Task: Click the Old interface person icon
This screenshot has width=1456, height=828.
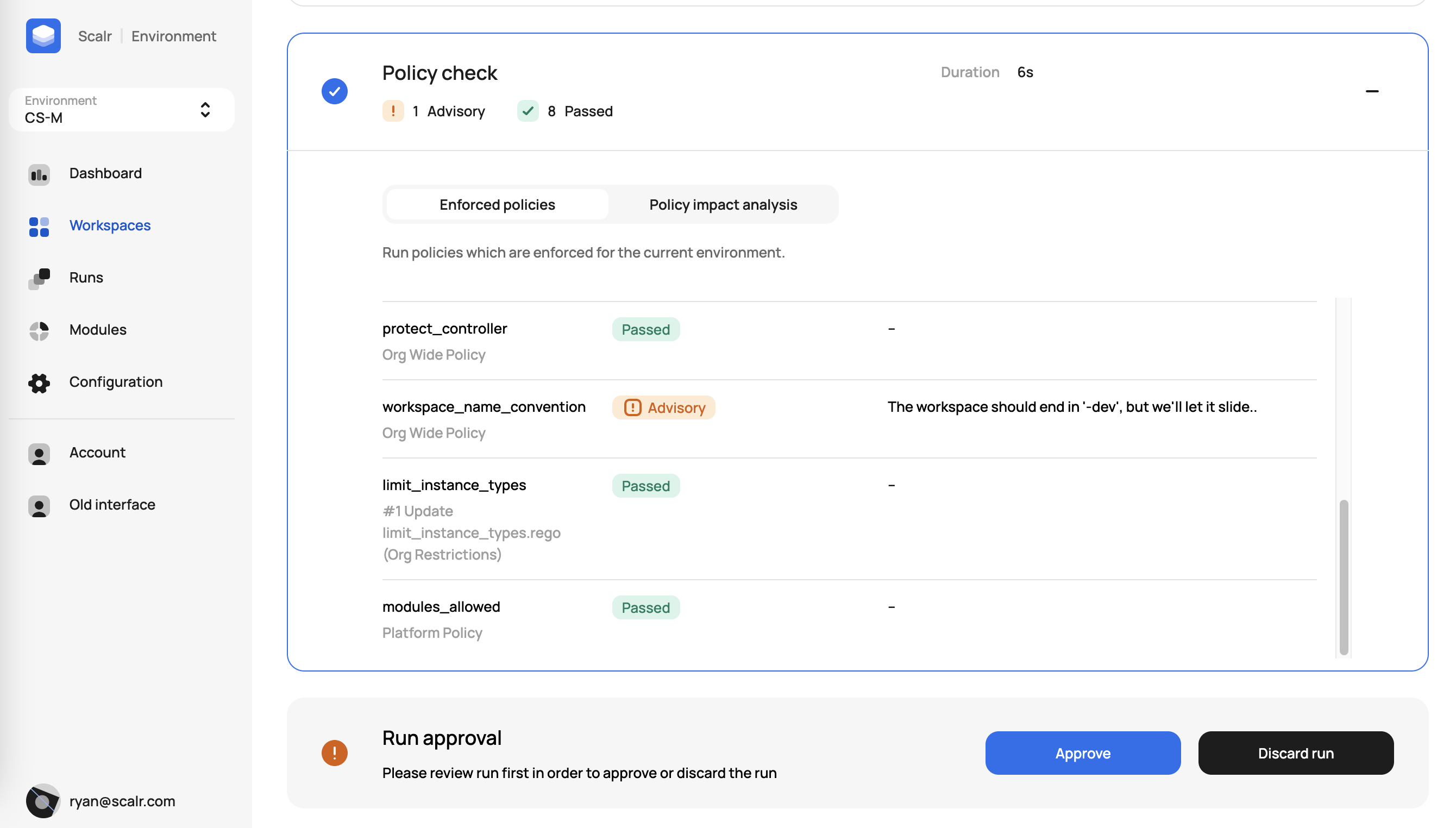Action: click(x=39, y=506)
